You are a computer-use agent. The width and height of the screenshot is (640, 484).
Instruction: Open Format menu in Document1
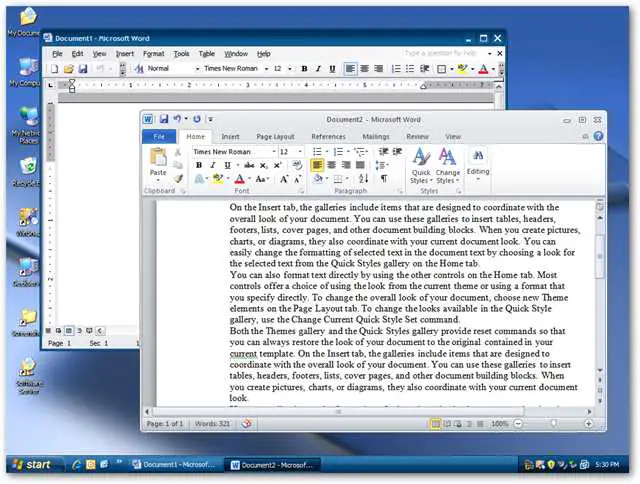click(x=153, y=54)
